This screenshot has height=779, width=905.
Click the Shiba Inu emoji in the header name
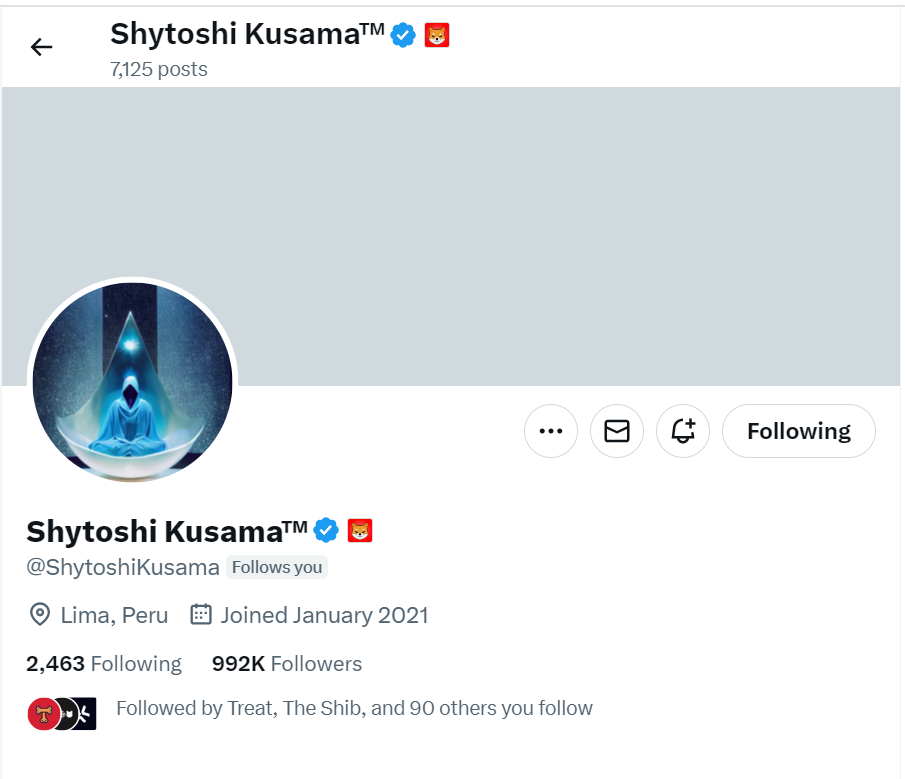click(437, 33)
